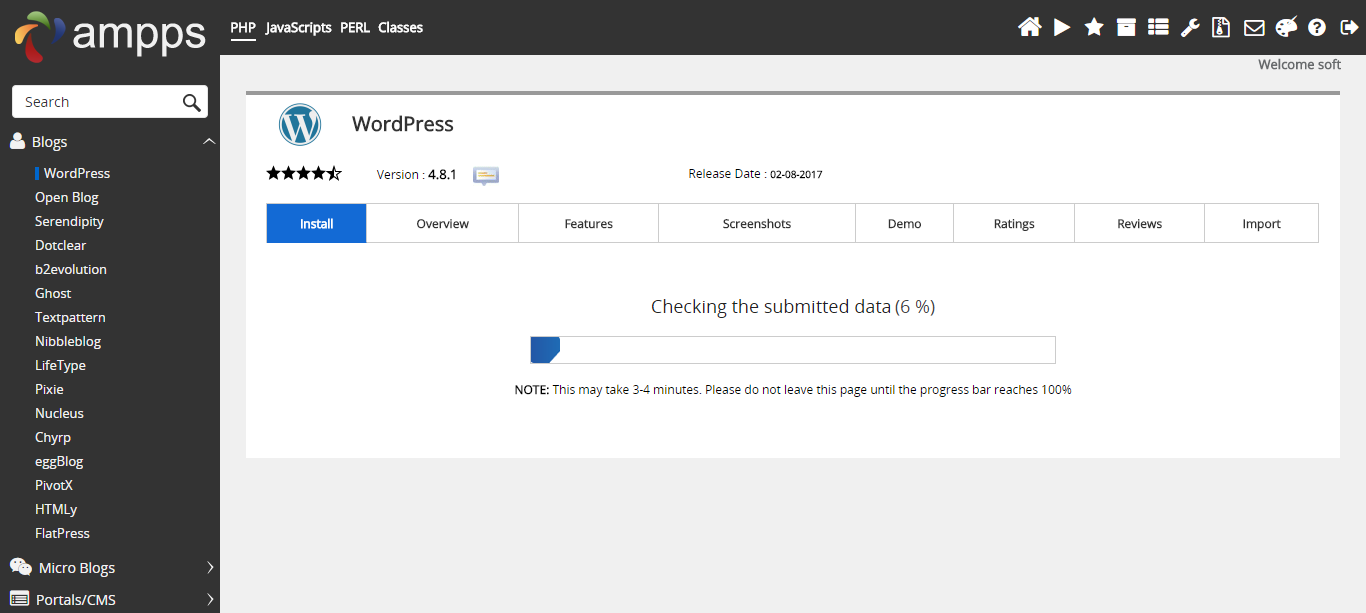Screen dimensions: 1366x613
Task: Switch to the PERL menu
Action: click(355, 28)
